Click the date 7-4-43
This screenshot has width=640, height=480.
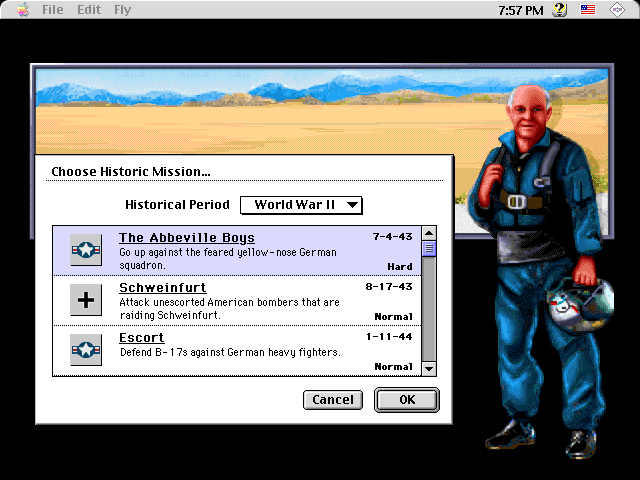[392, 237]
